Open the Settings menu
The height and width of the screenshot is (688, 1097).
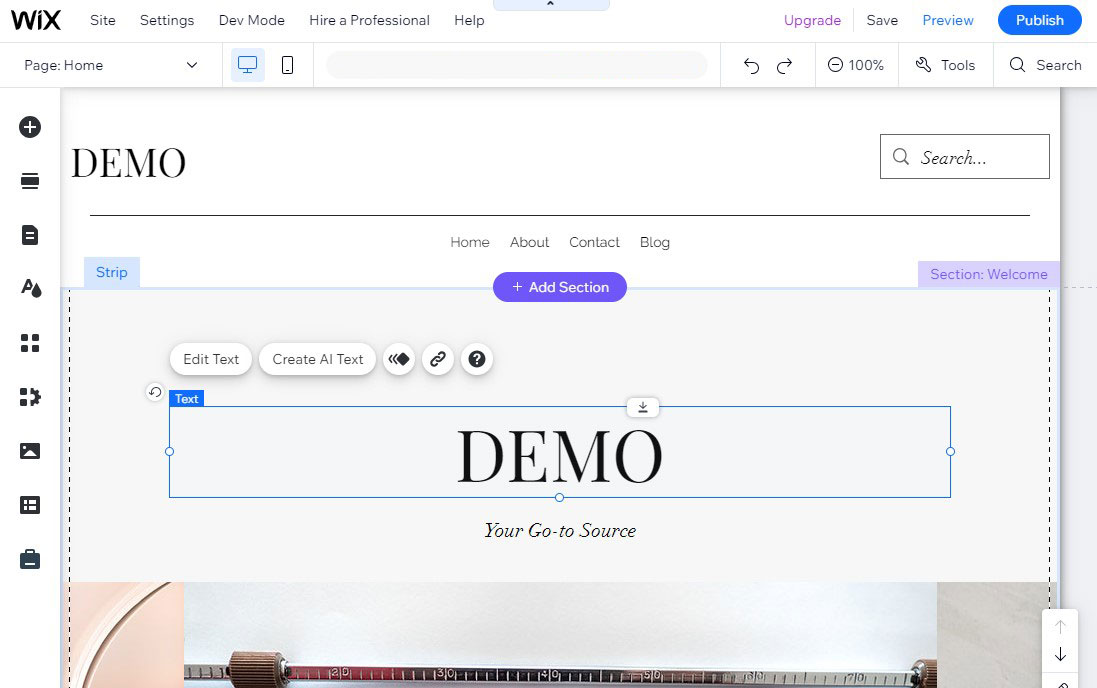pyautogui.click(x=167, y=20)
